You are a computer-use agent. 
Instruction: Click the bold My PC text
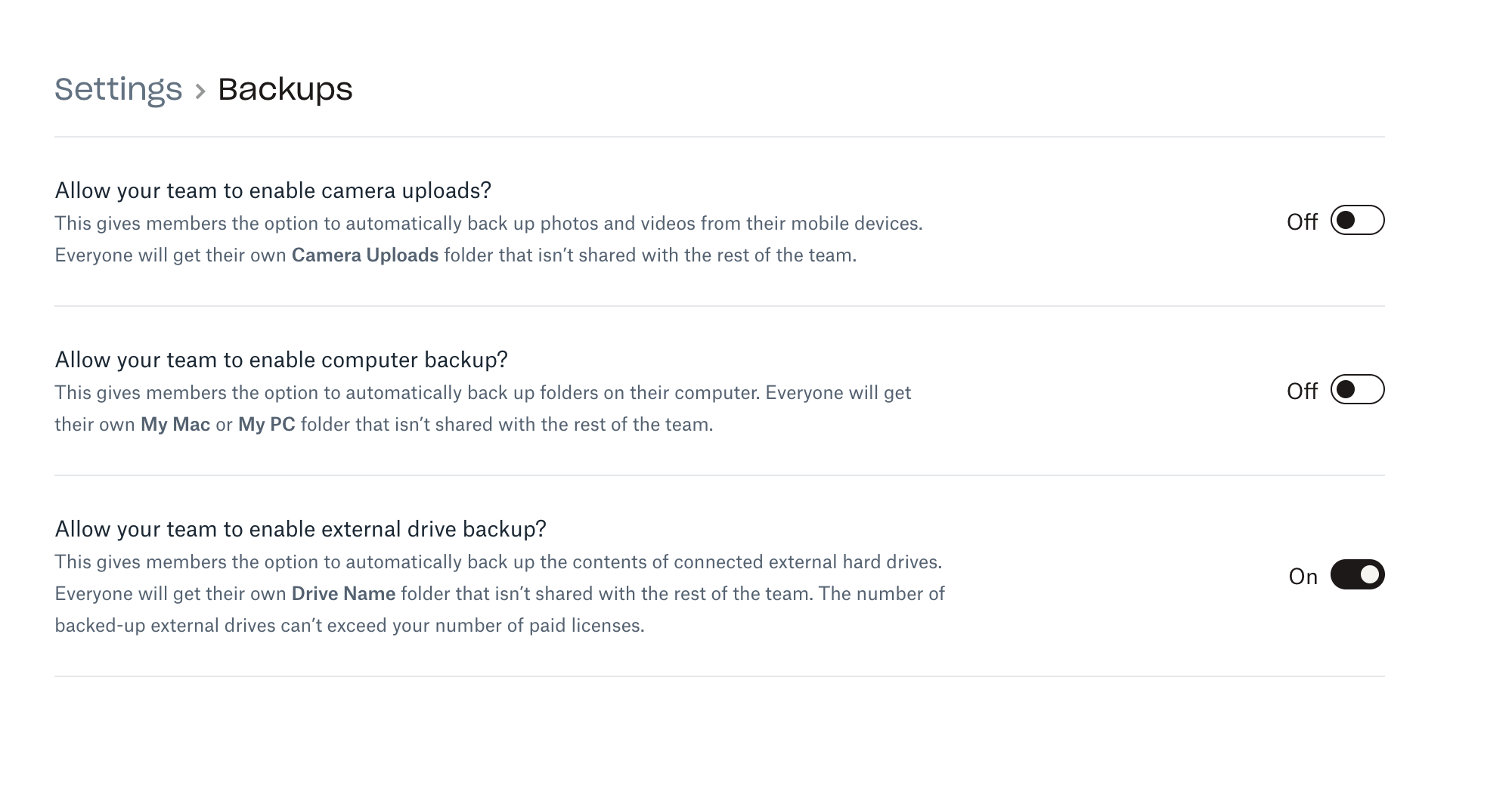click(x=266, y=425)
